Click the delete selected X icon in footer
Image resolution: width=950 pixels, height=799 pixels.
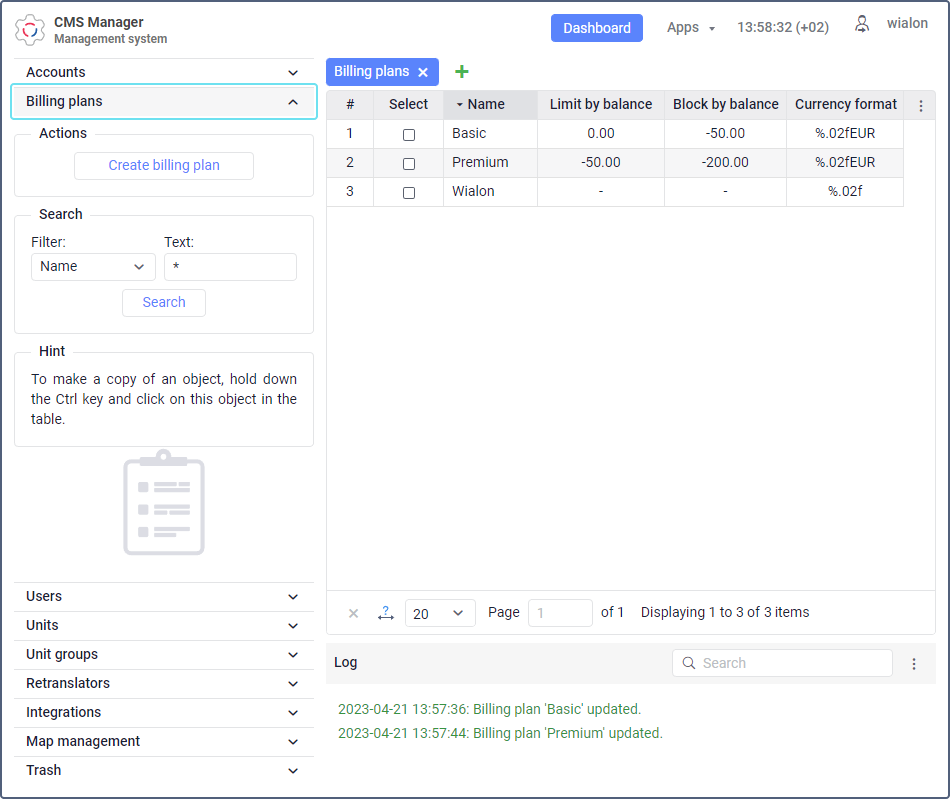(x=353, y=613)
